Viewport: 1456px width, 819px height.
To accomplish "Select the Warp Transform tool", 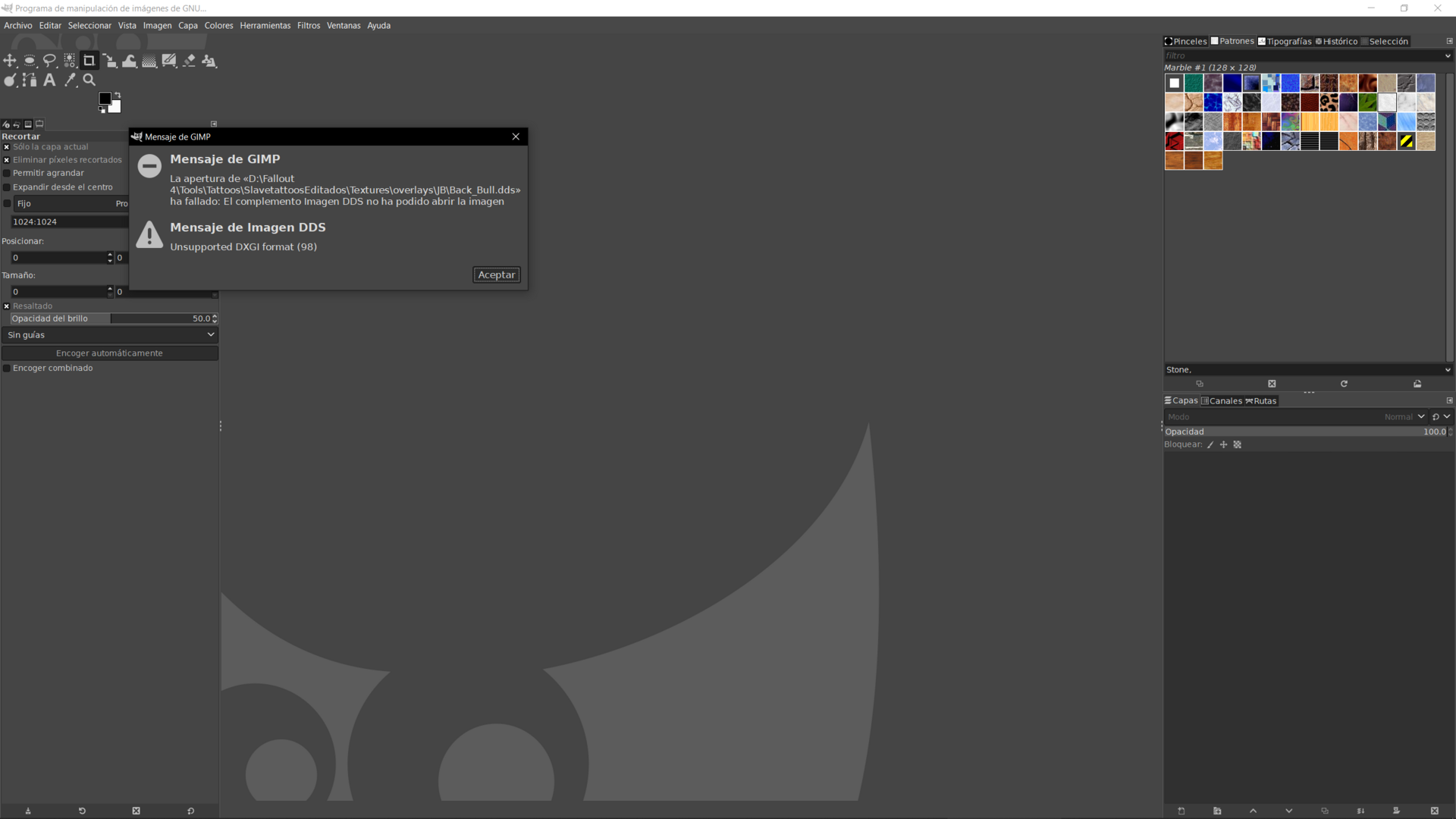I will tap(129, 61).
